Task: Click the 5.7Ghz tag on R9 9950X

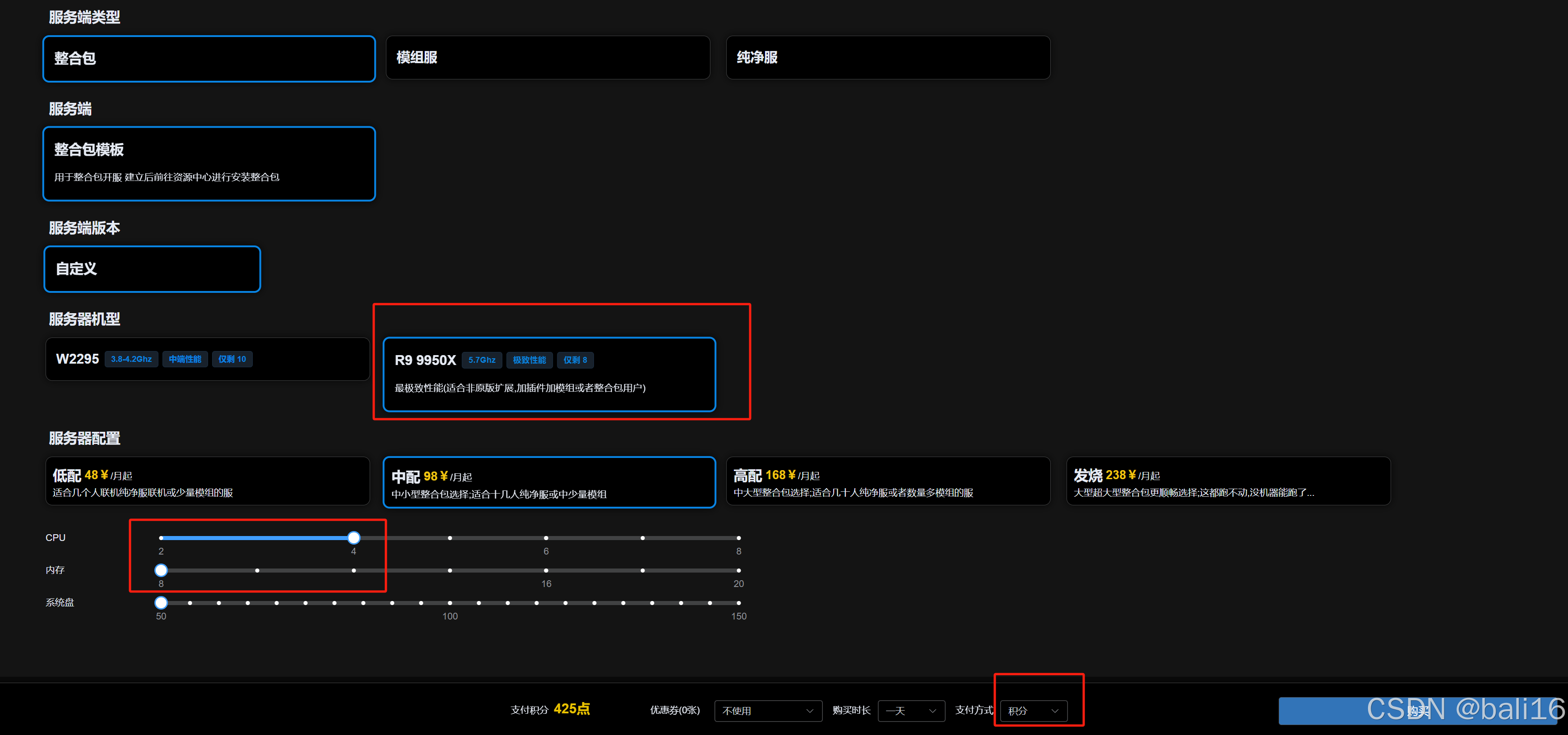Action: [482, 360]
